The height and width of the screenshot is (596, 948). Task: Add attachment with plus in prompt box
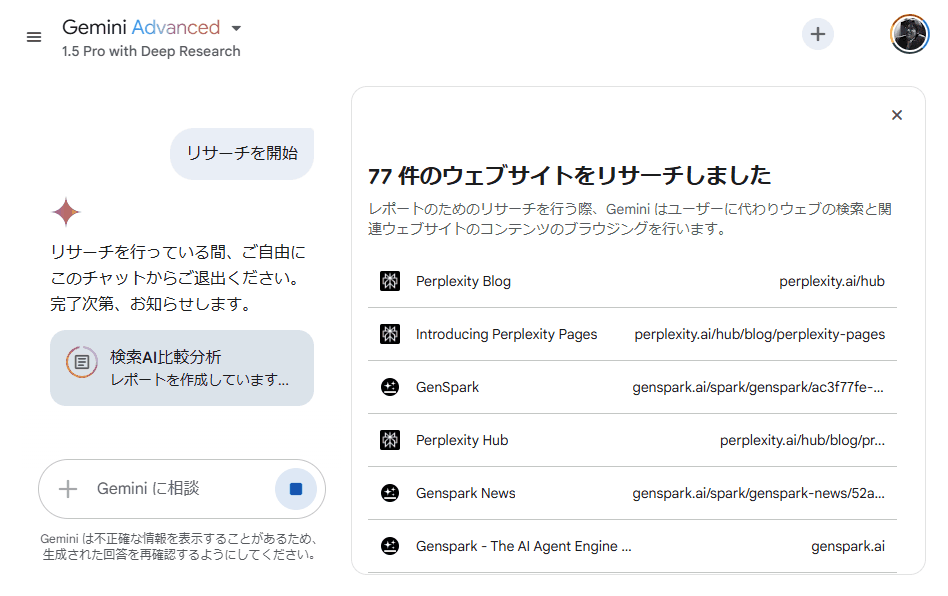click(x=68, y=488)
